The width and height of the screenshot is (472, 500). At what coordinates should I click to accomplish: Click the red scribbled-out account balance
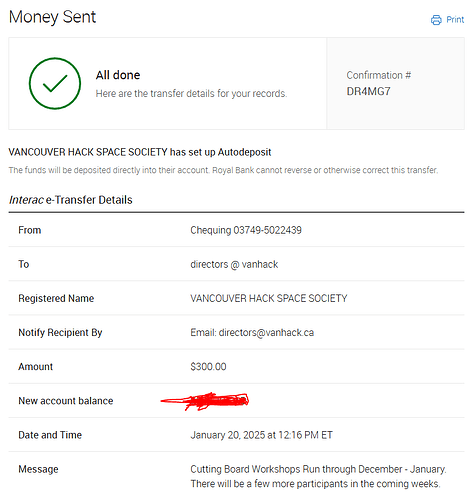point(205,401)
